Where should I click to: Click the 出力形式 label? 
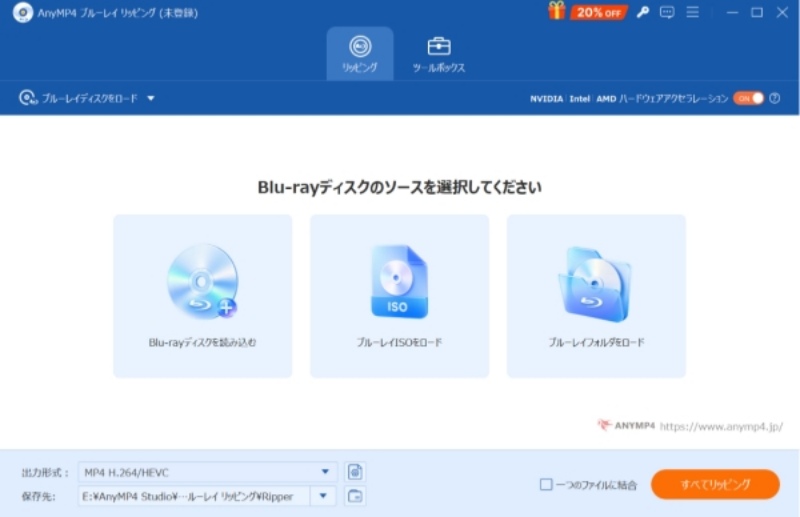point(45,473)
